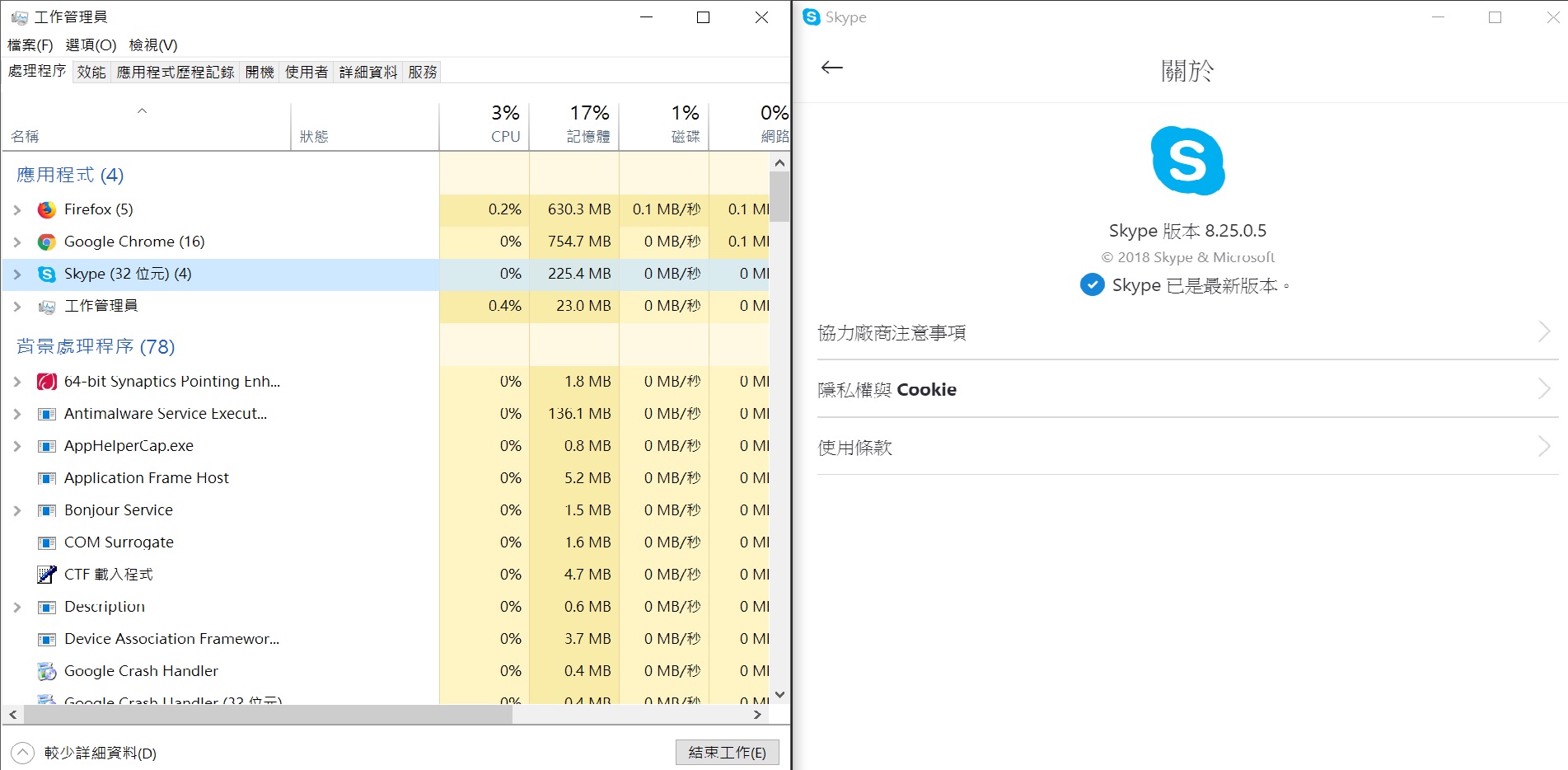Open 隱私權與 Cookie in Skype
The height and width of the screenshot is (770, 1568).
1187,389
